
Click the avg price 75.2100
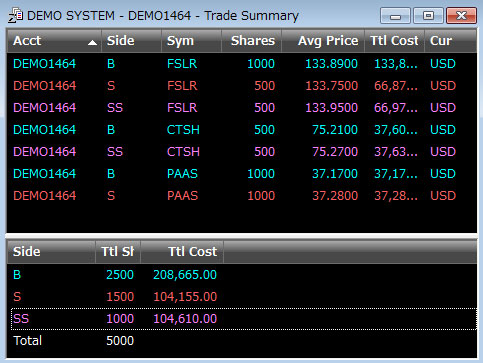[335, 130]
